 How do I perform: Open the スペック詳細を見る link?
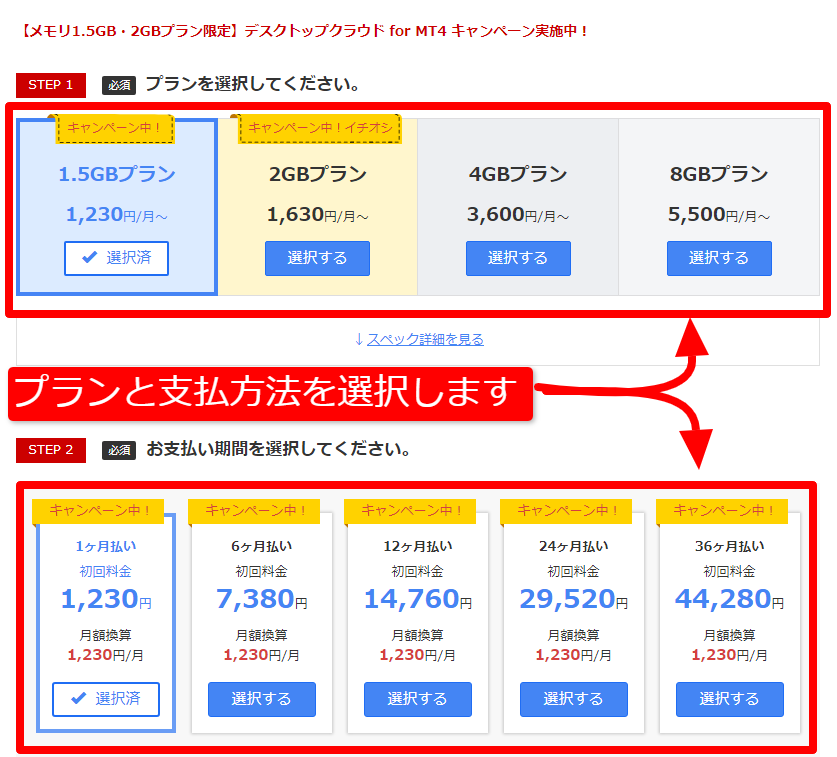click(425, 339)
